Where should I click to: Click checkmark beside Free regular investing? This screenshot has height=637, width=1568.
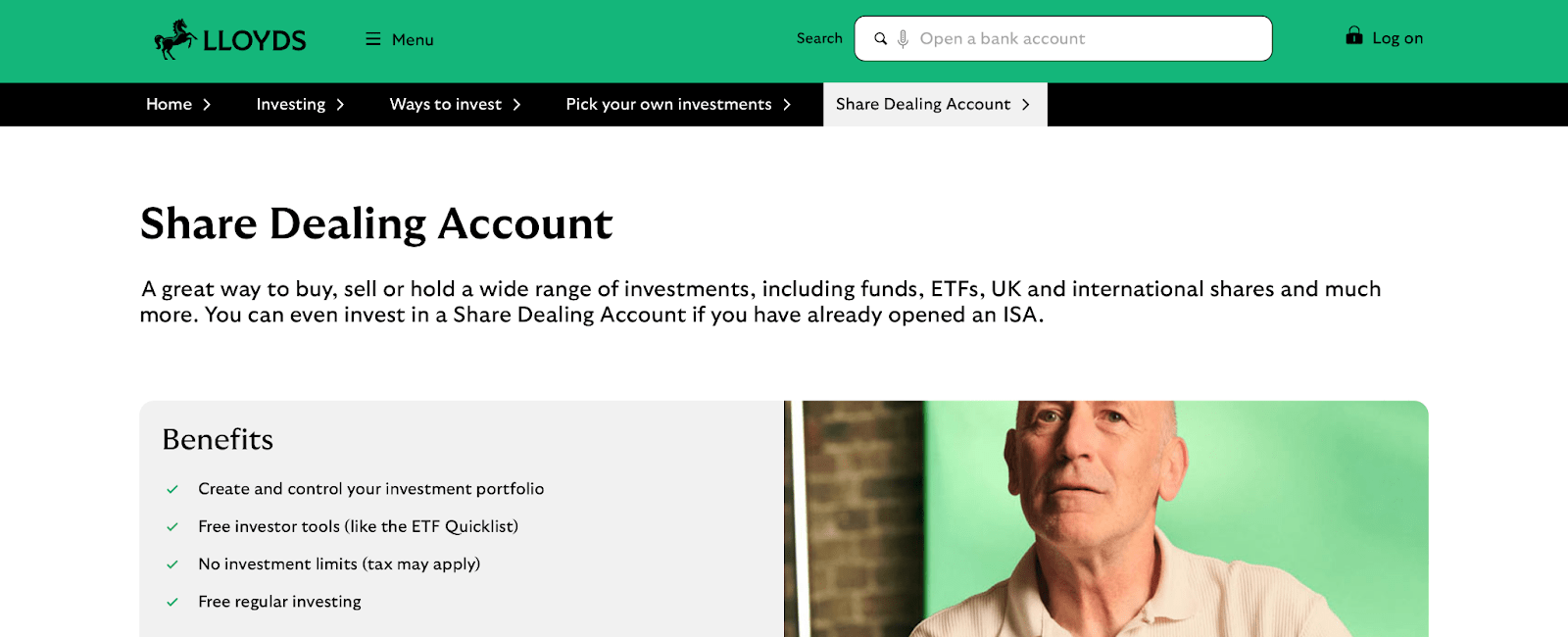click(x=172, y=603)
